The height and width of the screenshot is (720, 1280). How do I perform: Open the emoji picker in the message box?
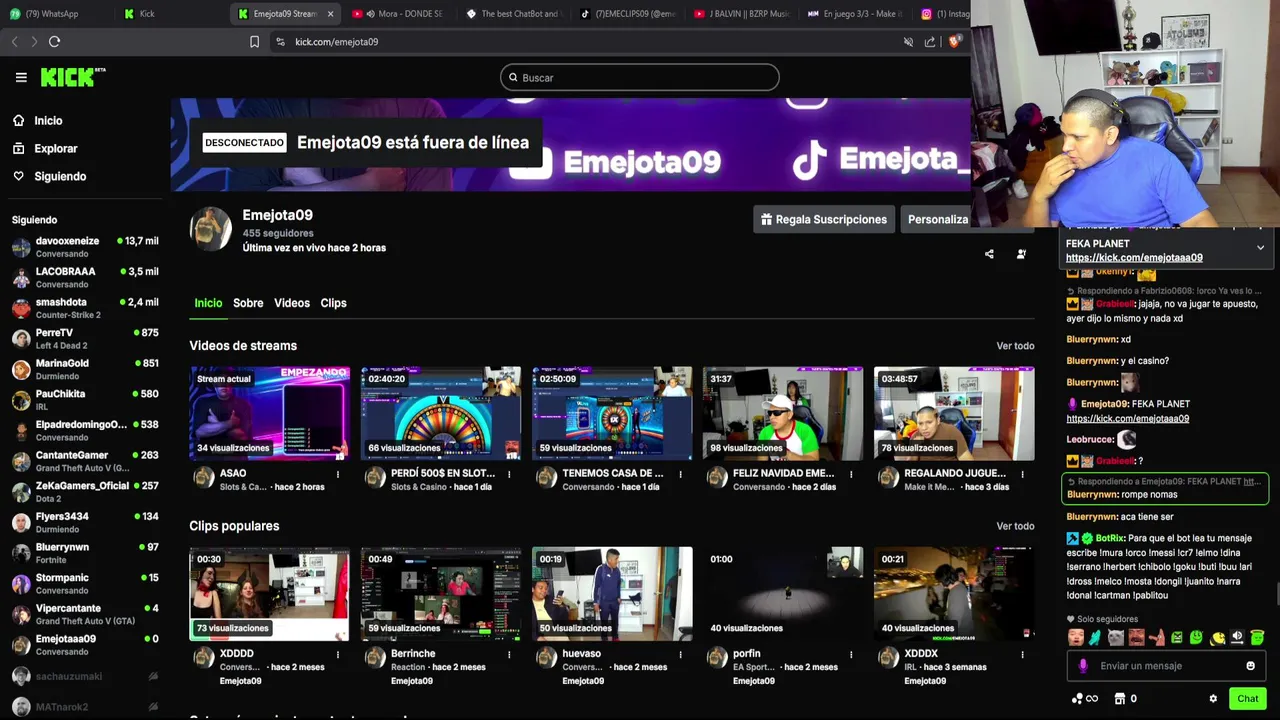(x=1250, y=666)
